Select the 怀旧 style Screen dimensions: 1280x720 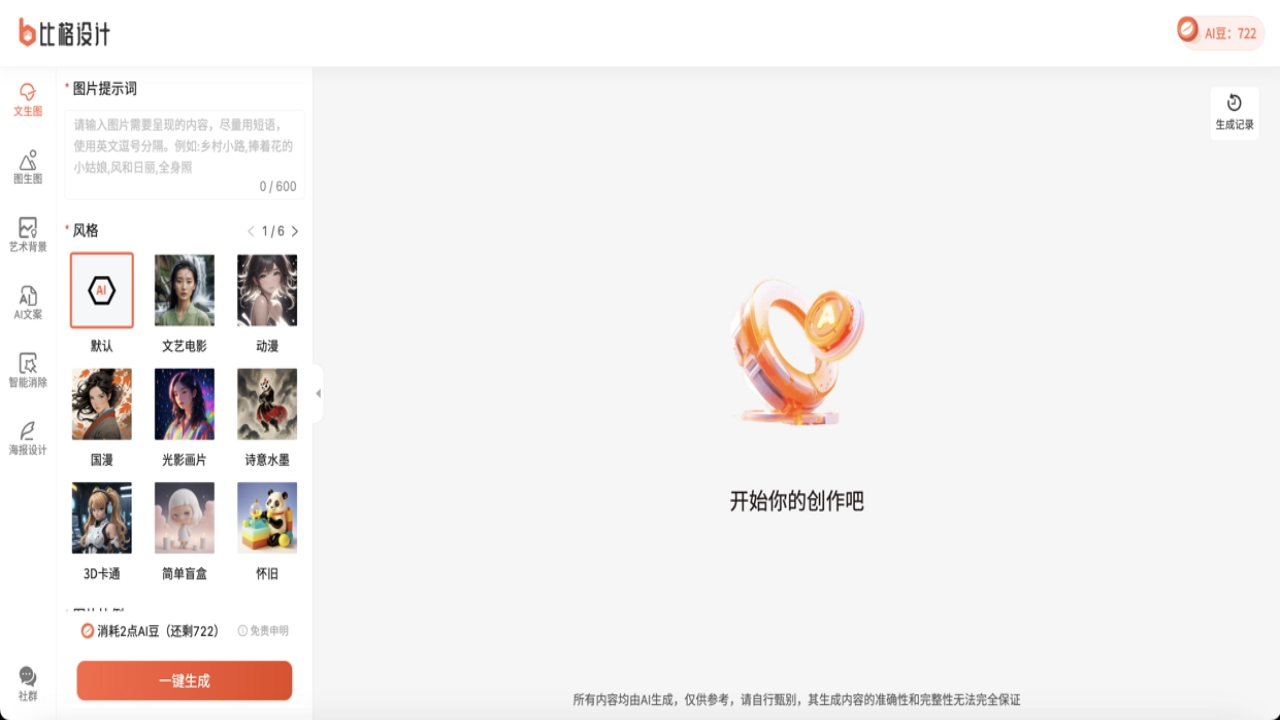coord(267,517)
